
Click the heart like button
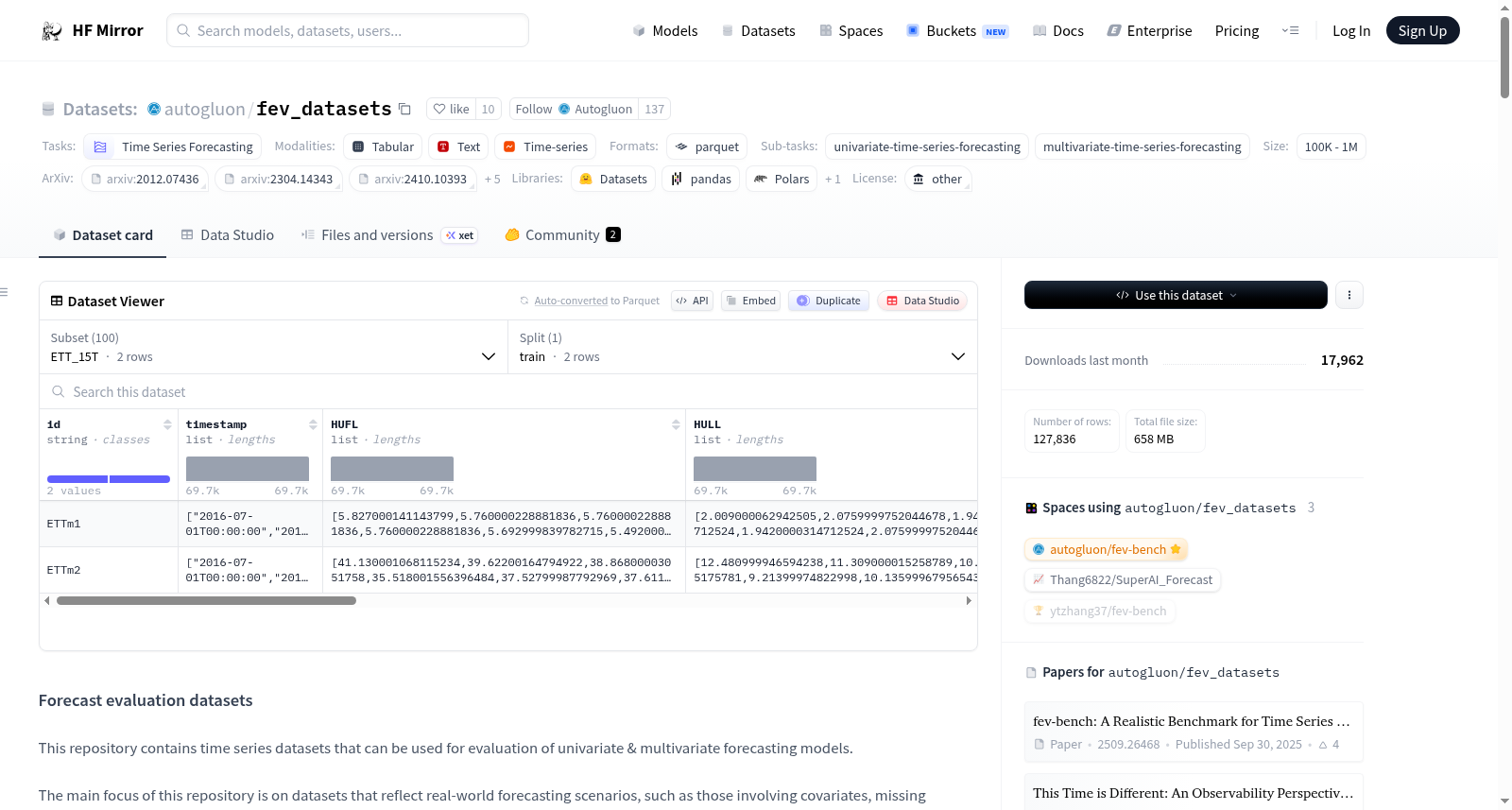click(x=451, y=110)
